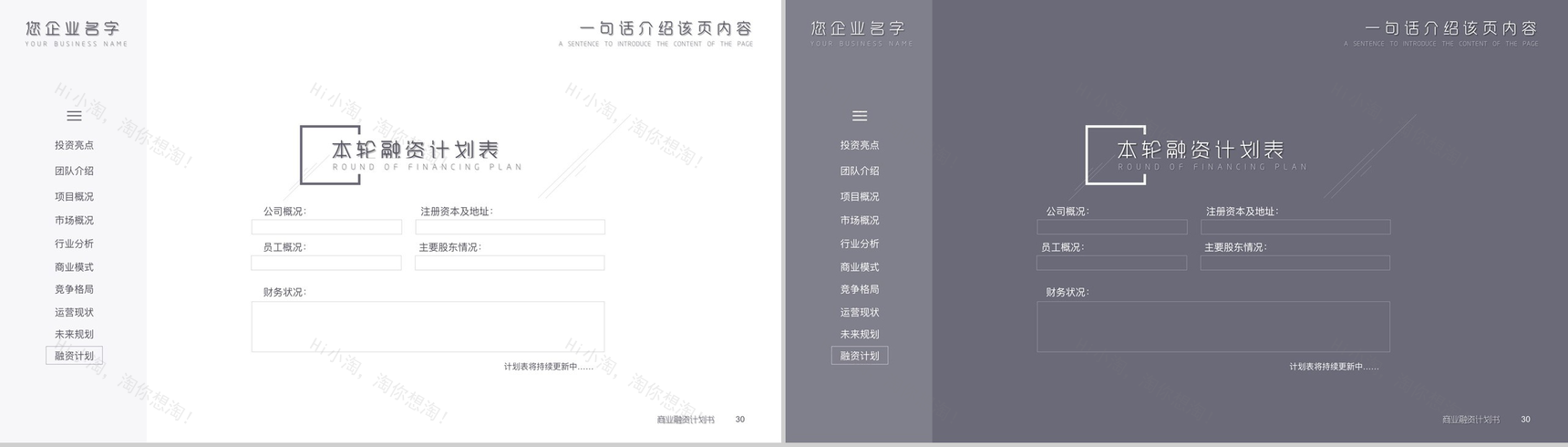Click page number 30 on dark slide

click(1525, 420)
